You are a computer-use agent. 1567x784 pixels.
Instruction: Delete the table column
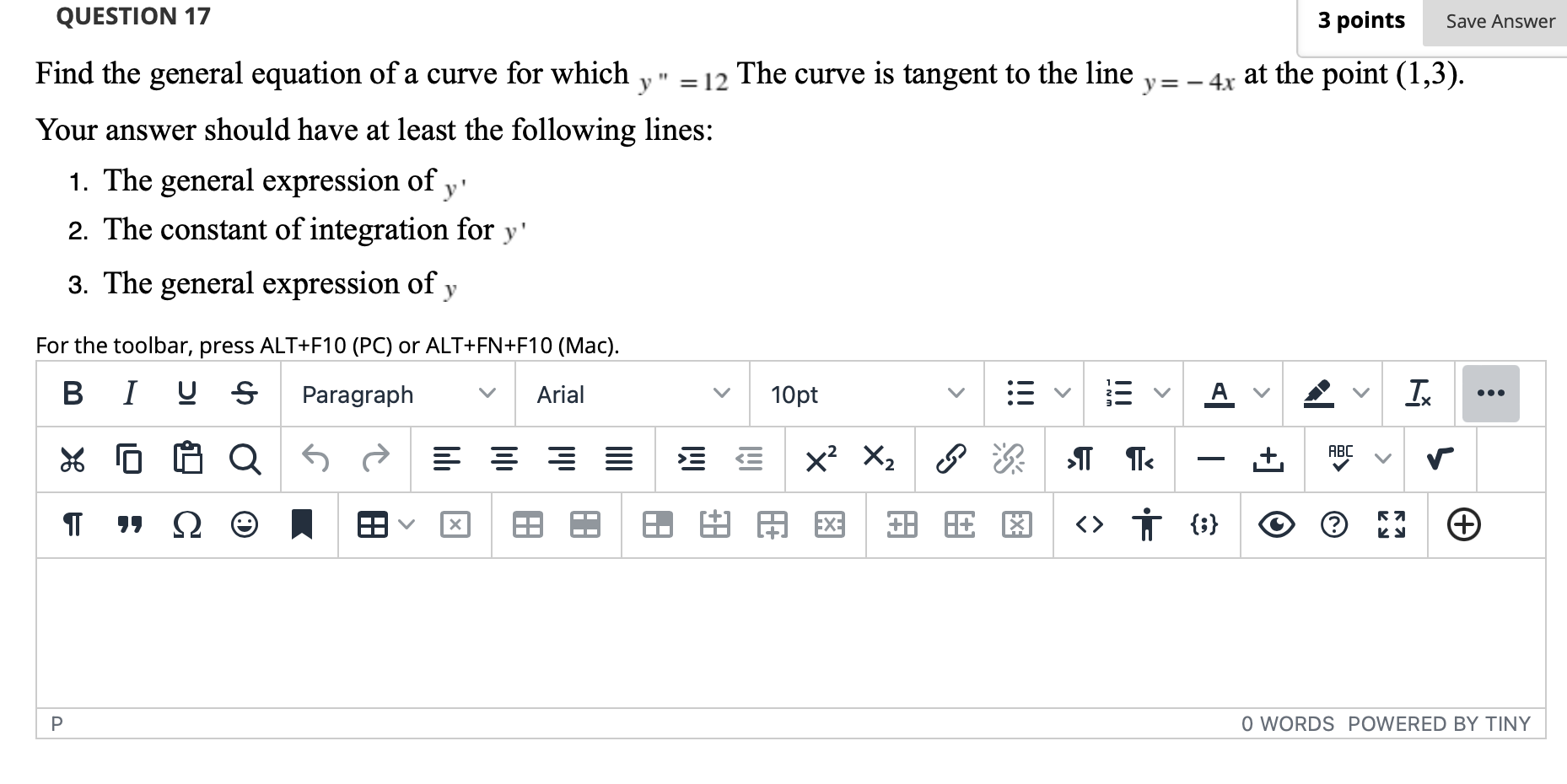[x=1017, y=525]
